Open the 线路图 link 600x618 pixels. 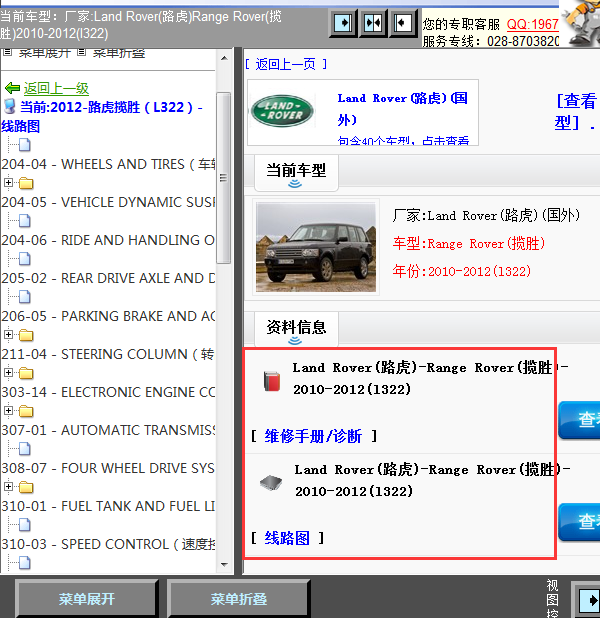(x=287, y=538)
